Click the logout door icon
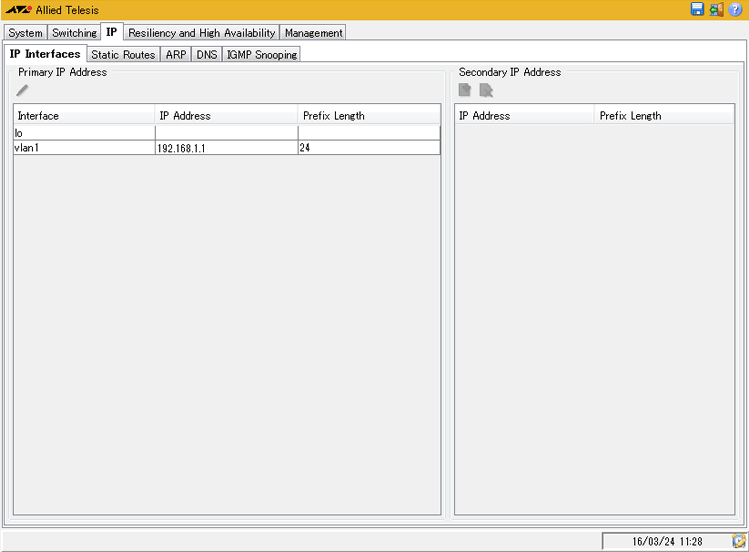Image resolution: width=749 pixels, height=552 pixels. point(716,9)
